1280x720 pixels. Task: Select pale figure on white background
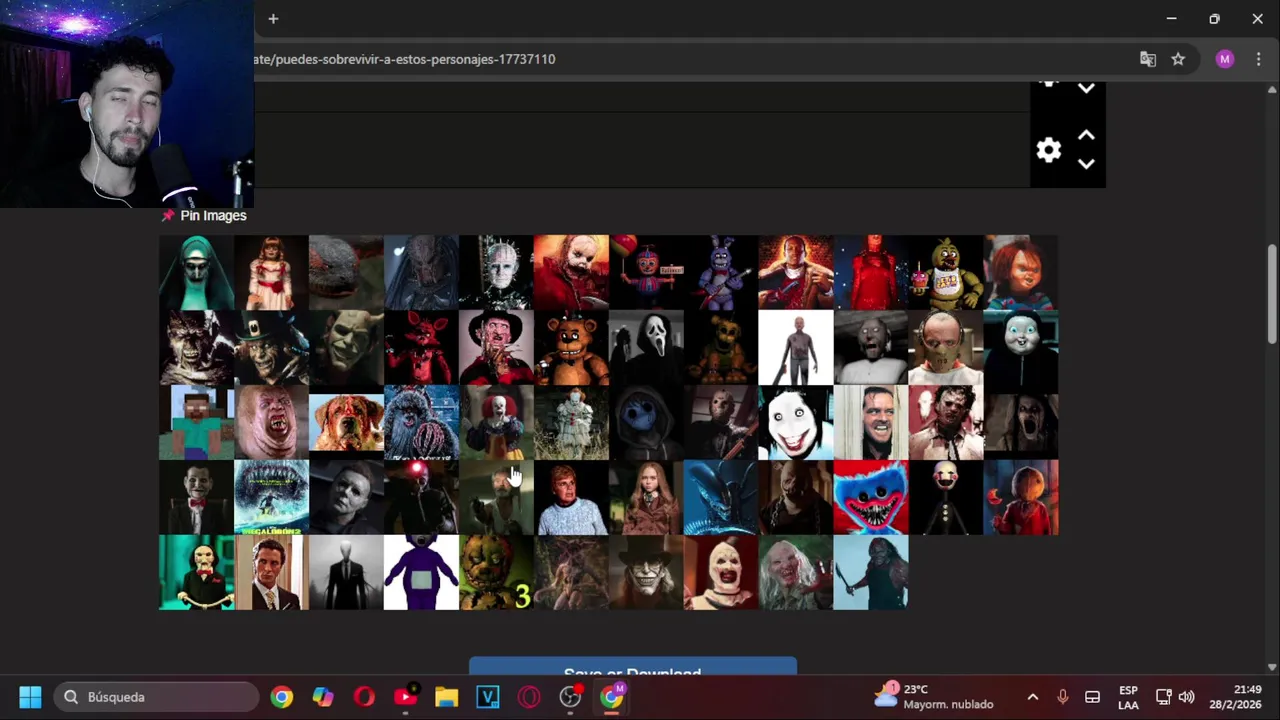tap(796, 347)
